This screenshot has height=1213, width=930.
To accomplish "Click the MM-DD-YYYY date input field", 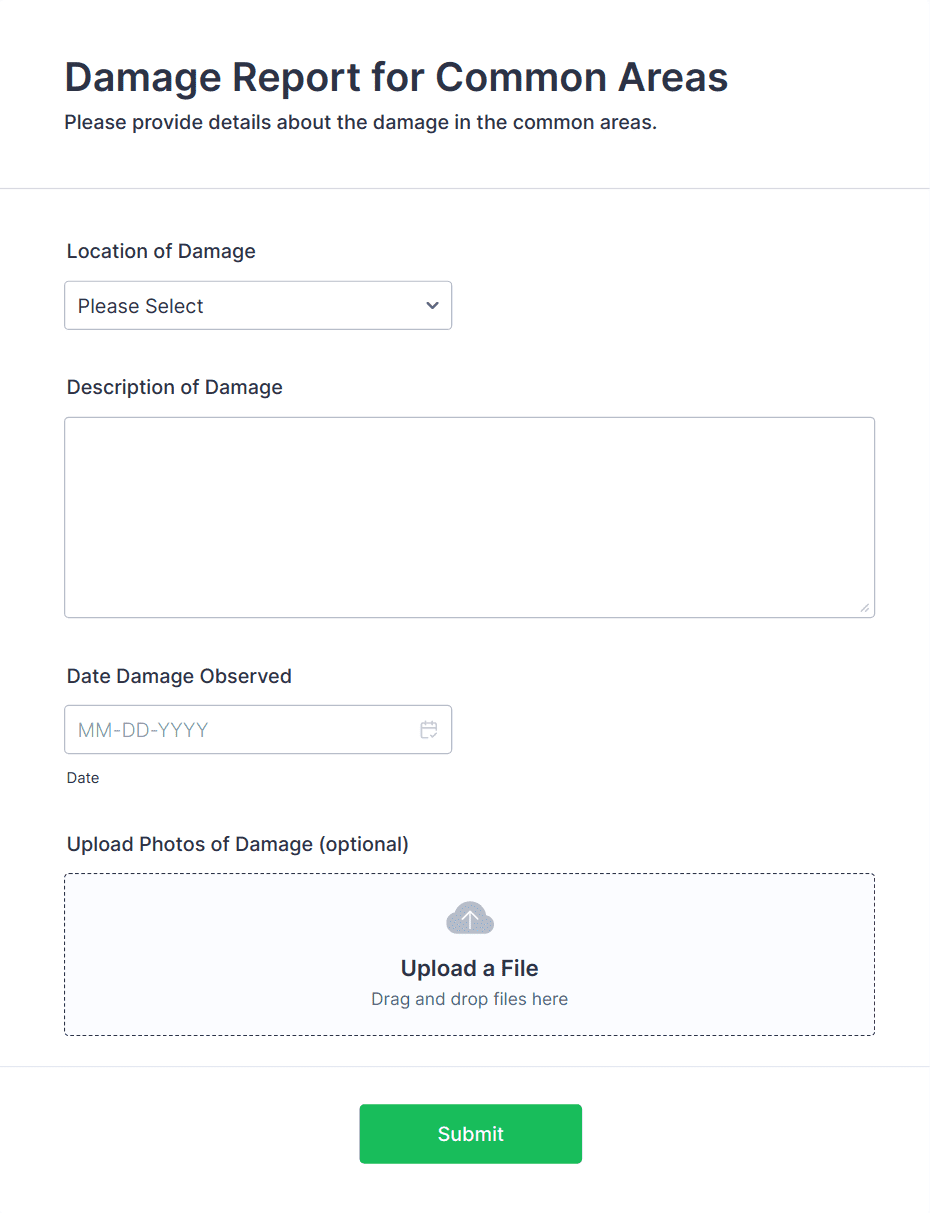I will point(240,730).
